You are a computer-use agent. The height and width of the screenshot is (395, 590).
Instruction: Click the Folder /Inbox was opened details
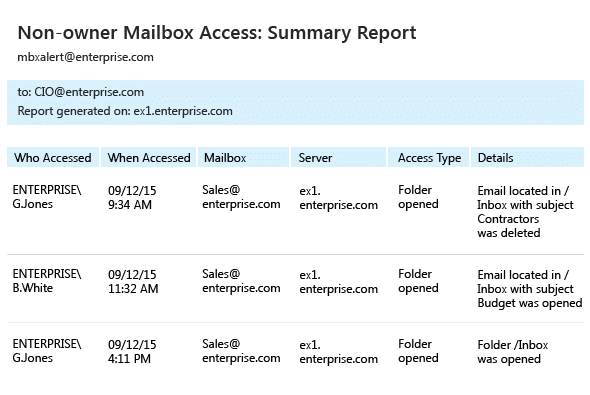[x=512, y=352]
